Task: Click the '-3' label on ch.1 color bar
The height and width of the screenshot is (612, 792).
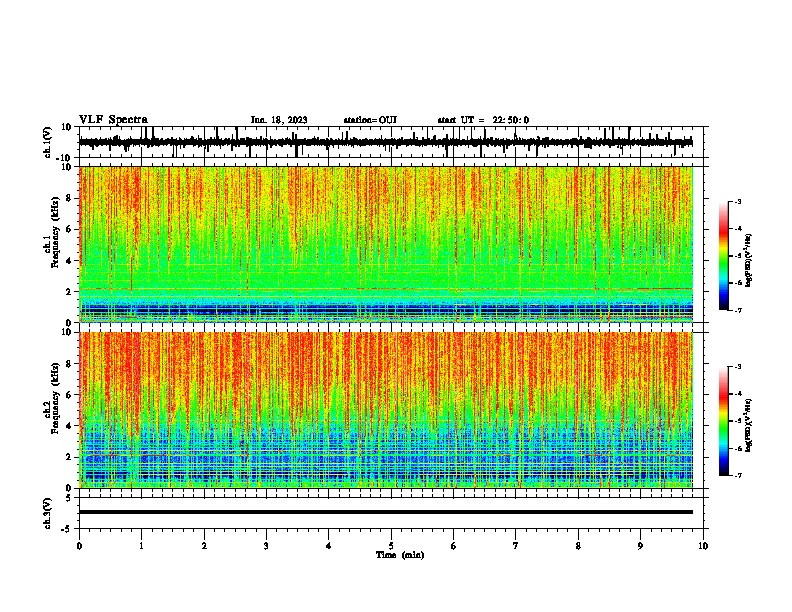Action: pos(738,201)
